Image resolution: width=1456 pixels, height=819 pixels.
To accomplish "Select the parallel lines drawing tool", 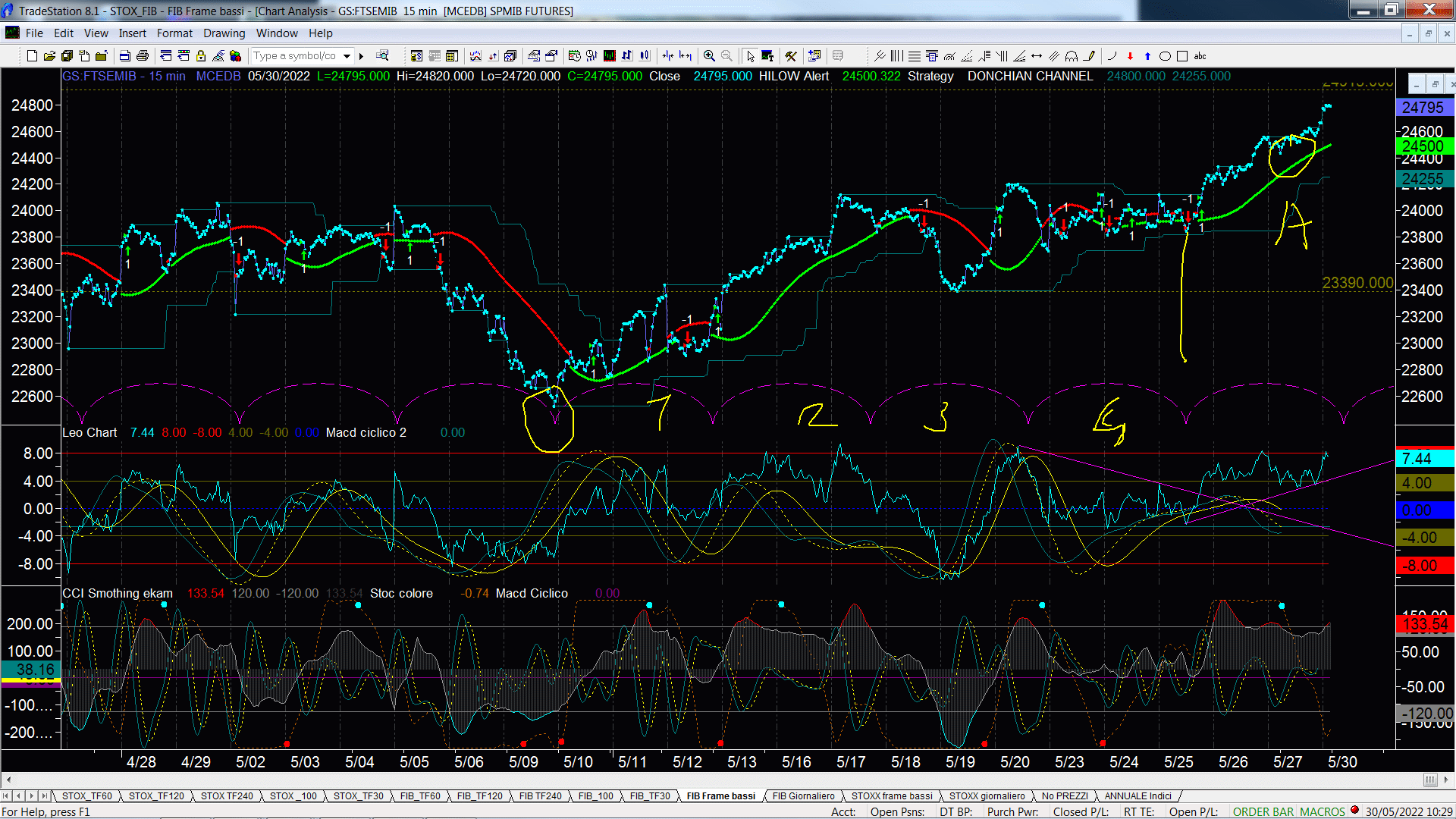I will (1054, 56).
